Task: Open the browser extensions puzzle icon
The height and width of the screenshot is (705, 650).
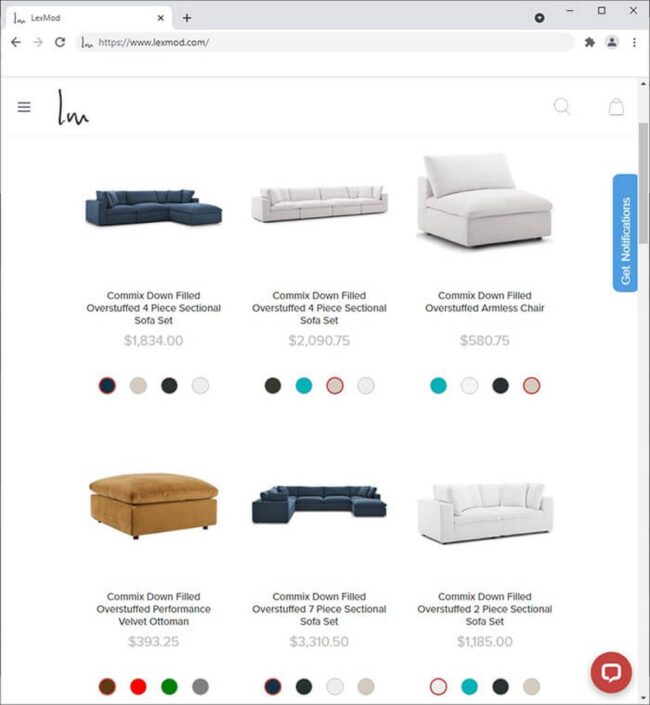Action: (589, 42)
